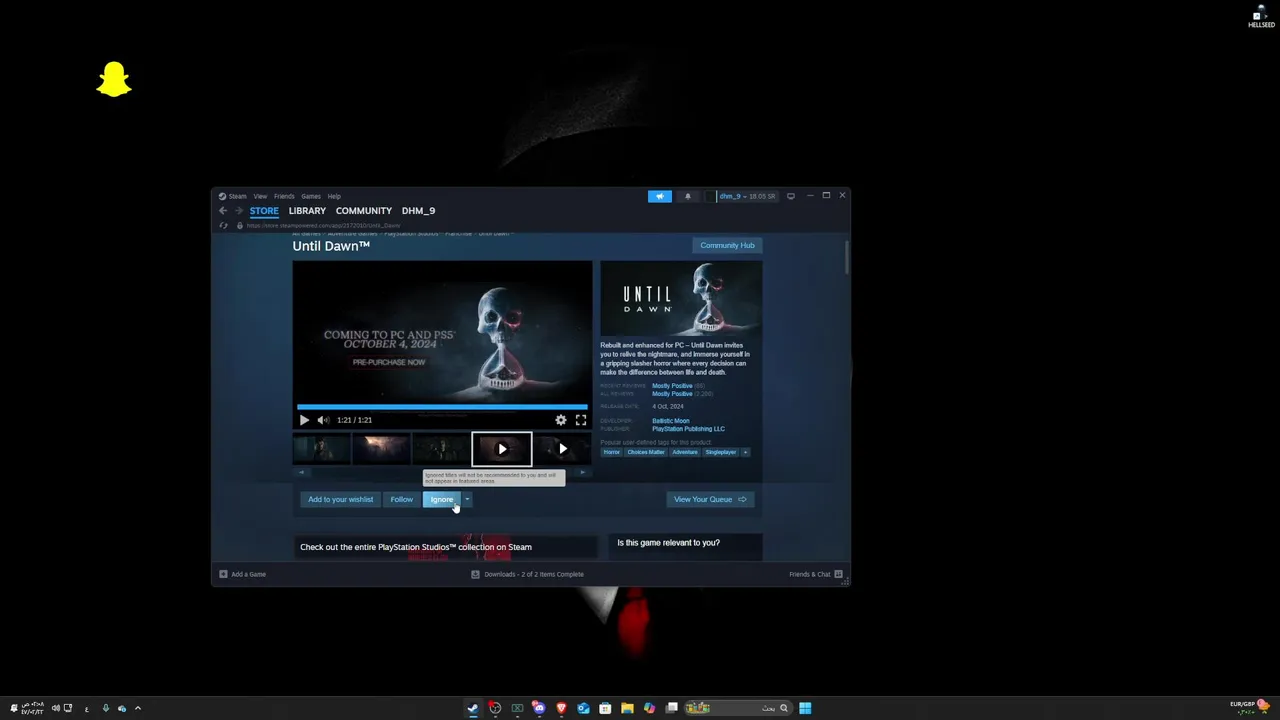Screen dimensions: 1280x720
Task: Click the taskbar search box
Action: (738, 708)
